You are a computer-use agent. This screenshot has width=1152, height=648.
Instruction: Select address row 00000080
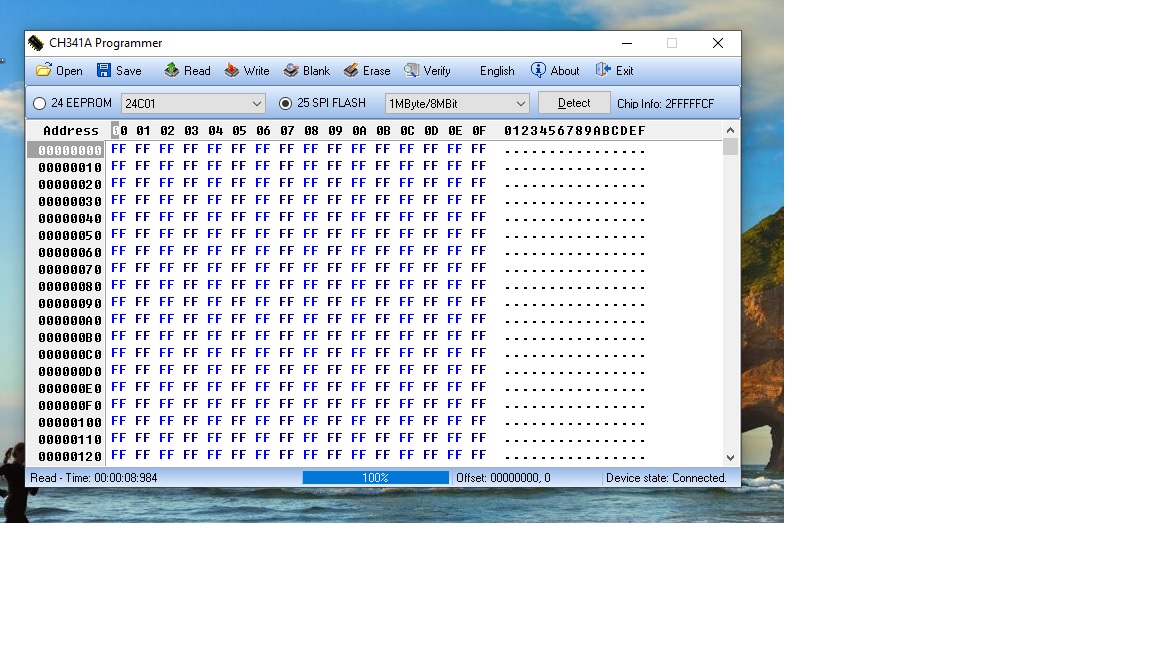point(70,287)
